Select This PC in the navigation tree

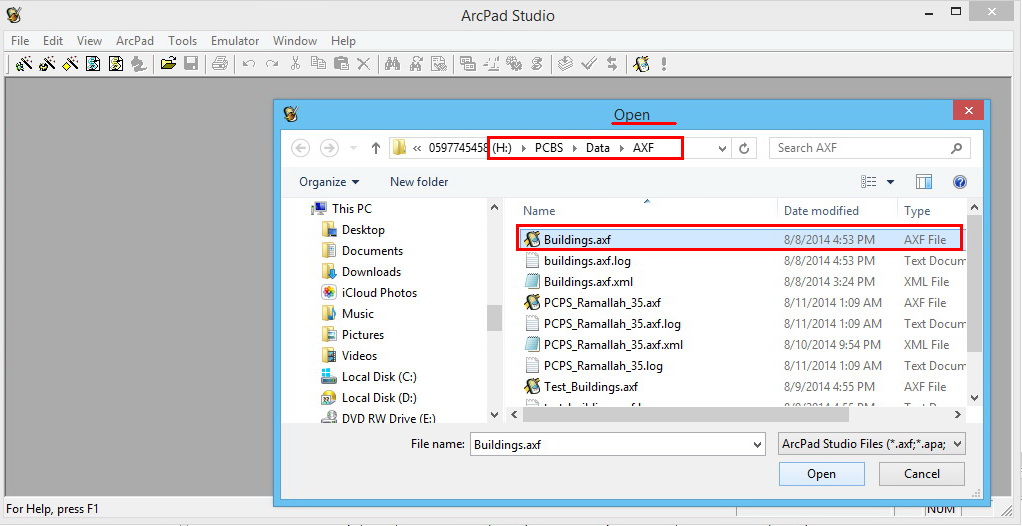point(341,209)
